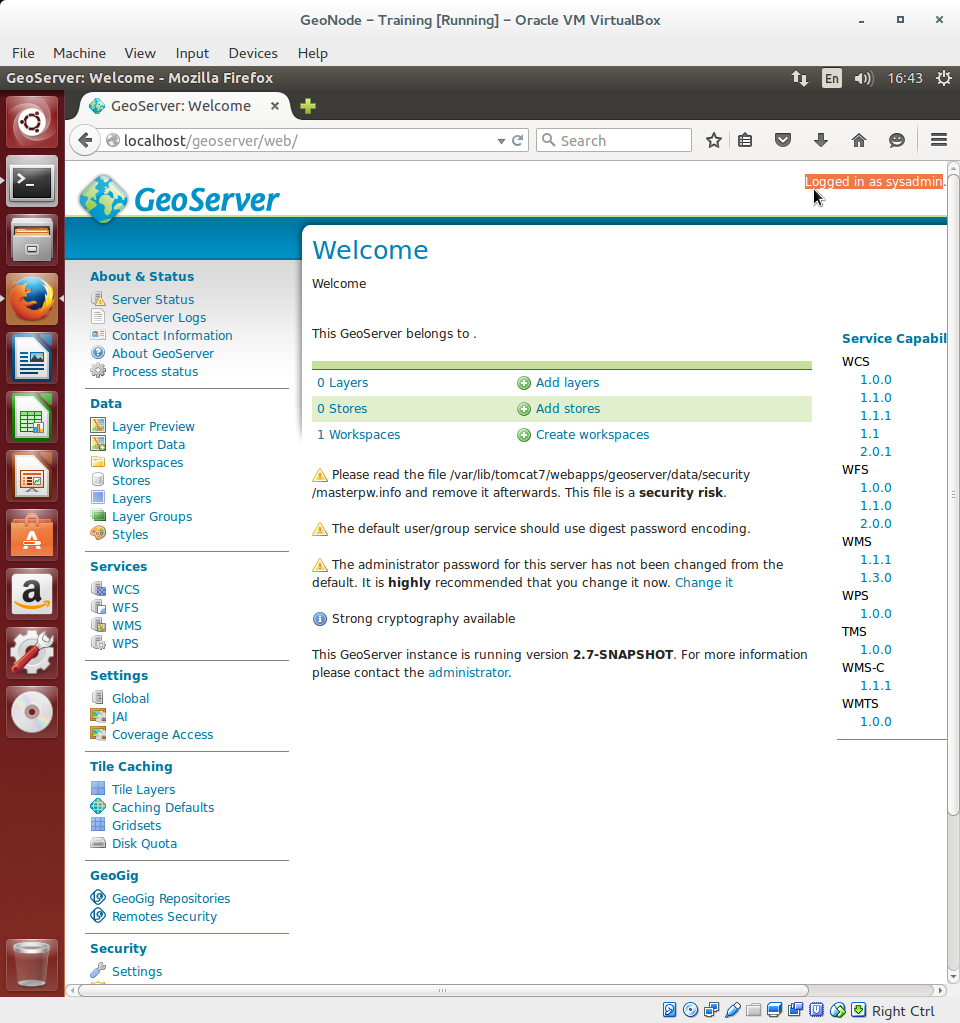Save page to Pocket icon

tap(782, 140)
